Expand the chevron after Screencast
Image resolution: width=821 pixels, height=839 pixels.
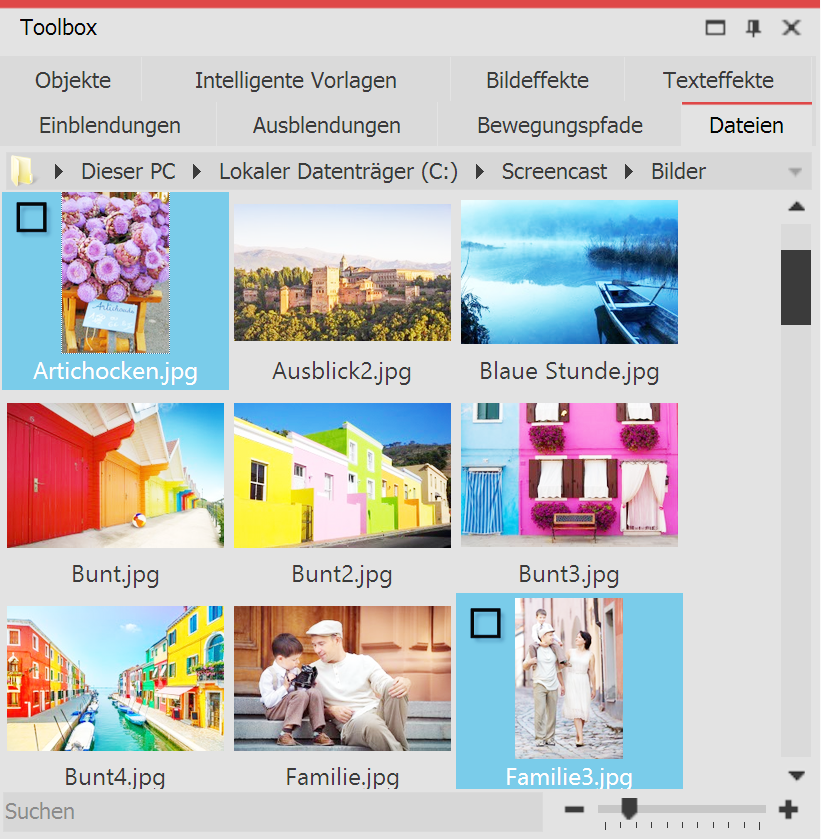(x=629, y=171)
